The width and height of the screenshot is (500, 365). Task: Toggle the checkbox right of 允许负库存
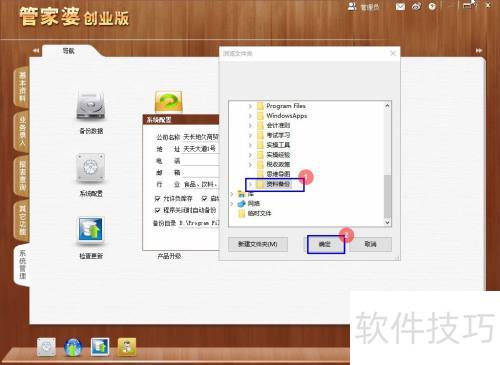click(204, 199)
